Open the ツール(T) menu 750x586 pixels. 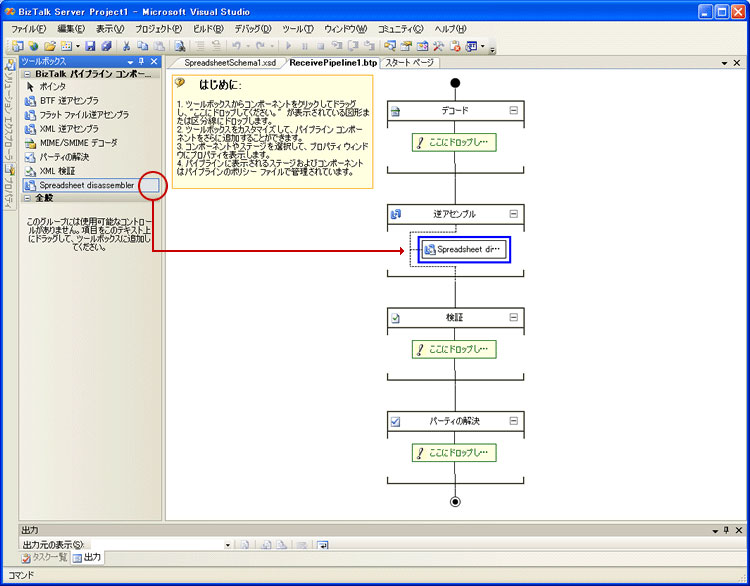click(x=298, y=29)
